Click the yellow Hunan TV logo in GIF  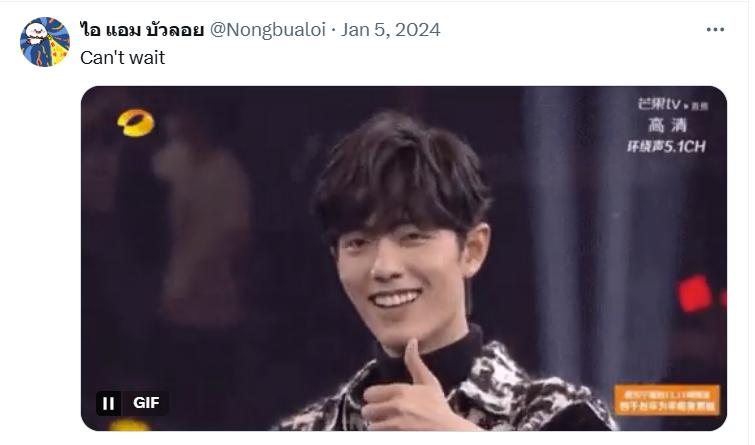136,123
